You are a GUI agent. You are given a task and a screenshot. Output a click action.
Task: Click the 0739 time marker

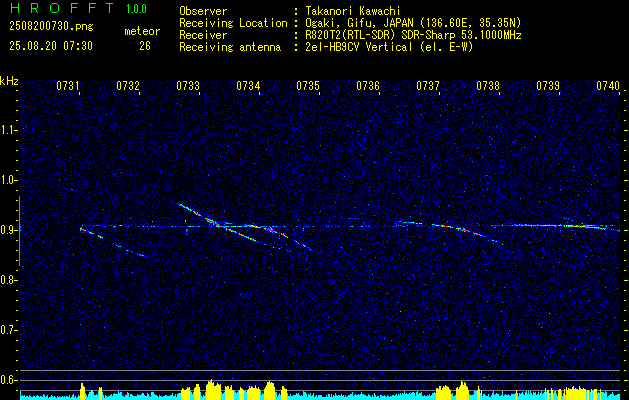(x=548, y=86)
